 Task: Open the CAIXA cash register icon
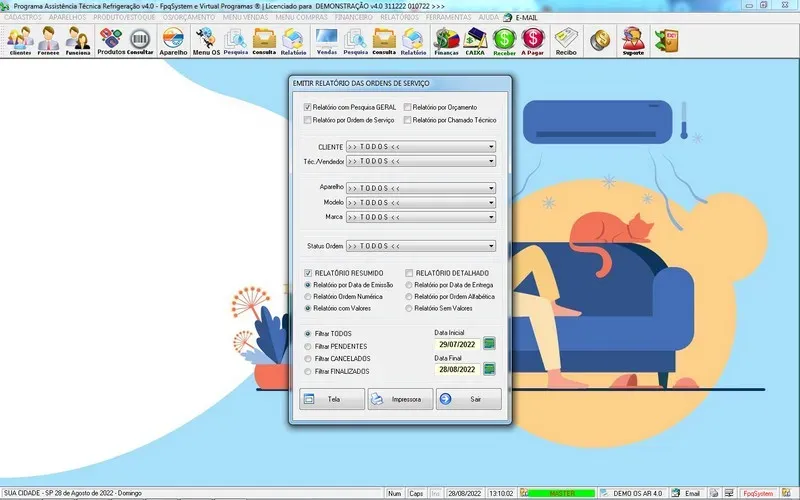point(475,41)
